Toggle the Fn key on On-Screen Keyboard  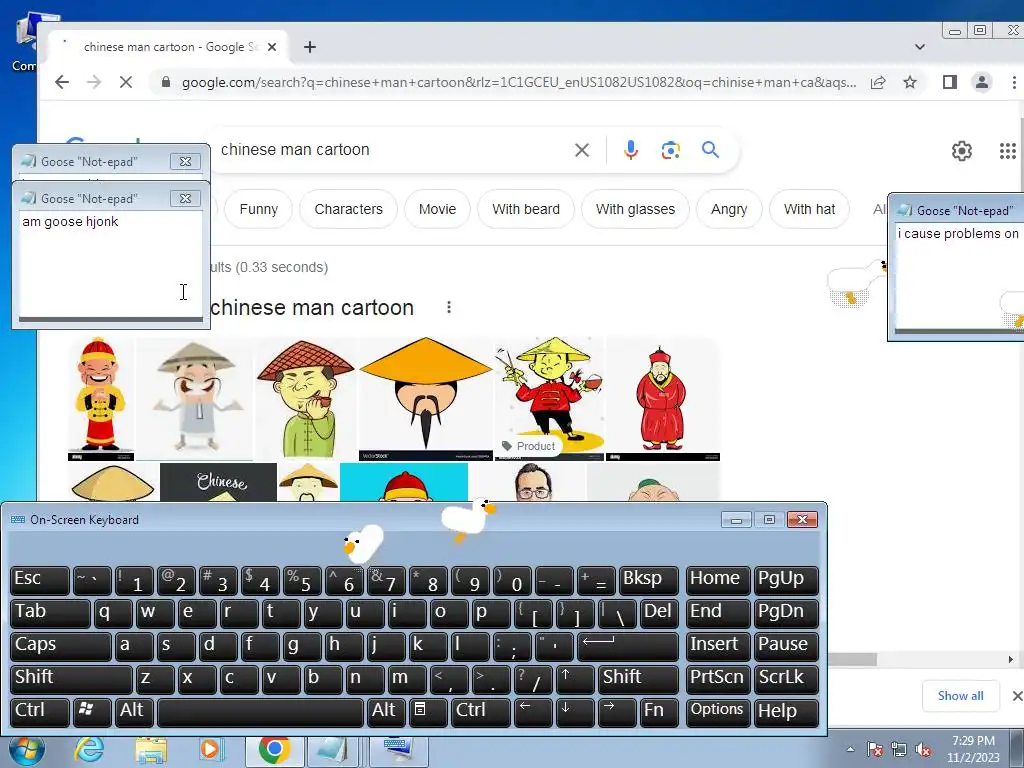(x=658, y=712)
